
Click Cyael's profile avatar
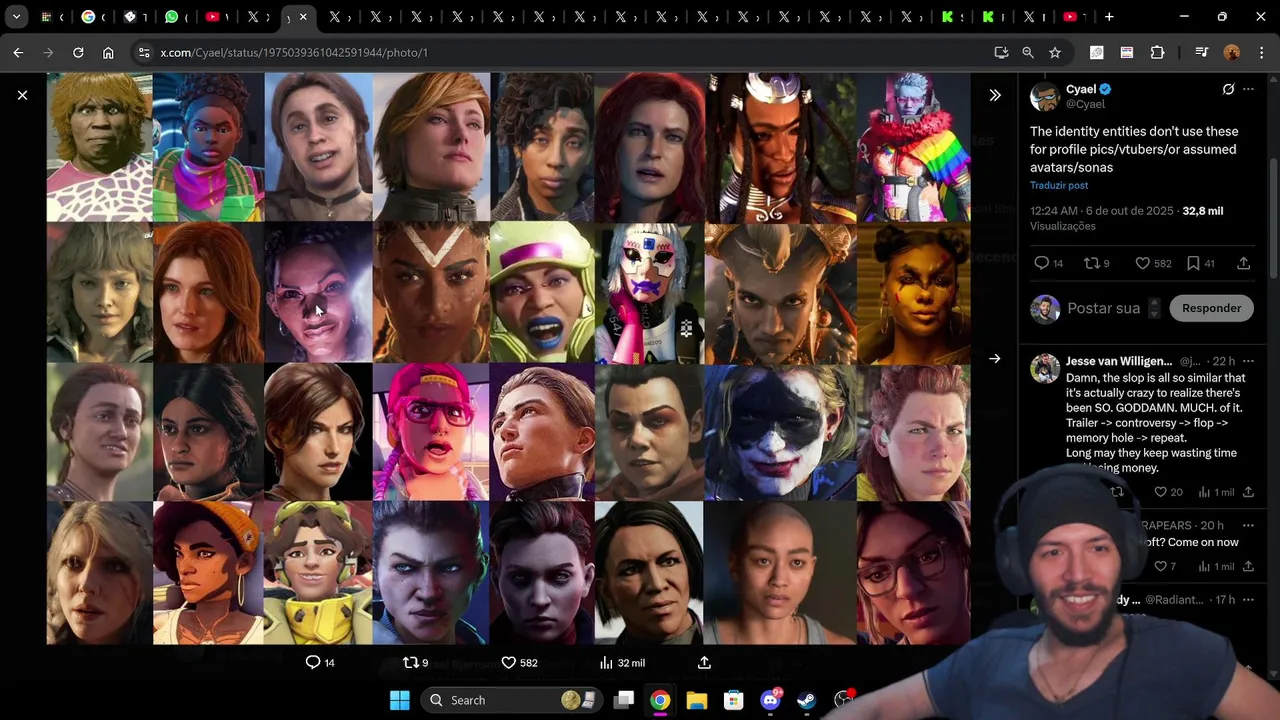pos(1045,96)
